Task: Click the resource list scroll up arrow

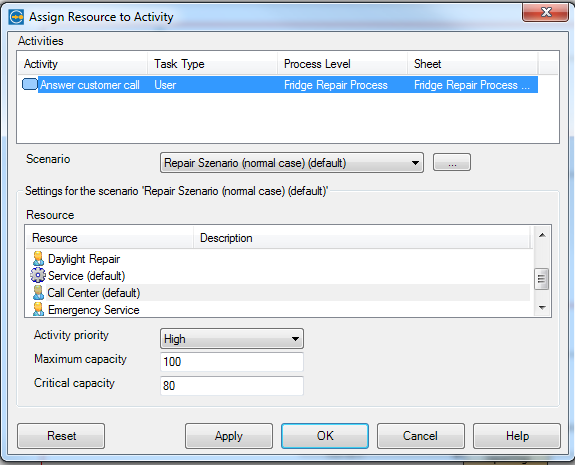Action: [542, 235]
